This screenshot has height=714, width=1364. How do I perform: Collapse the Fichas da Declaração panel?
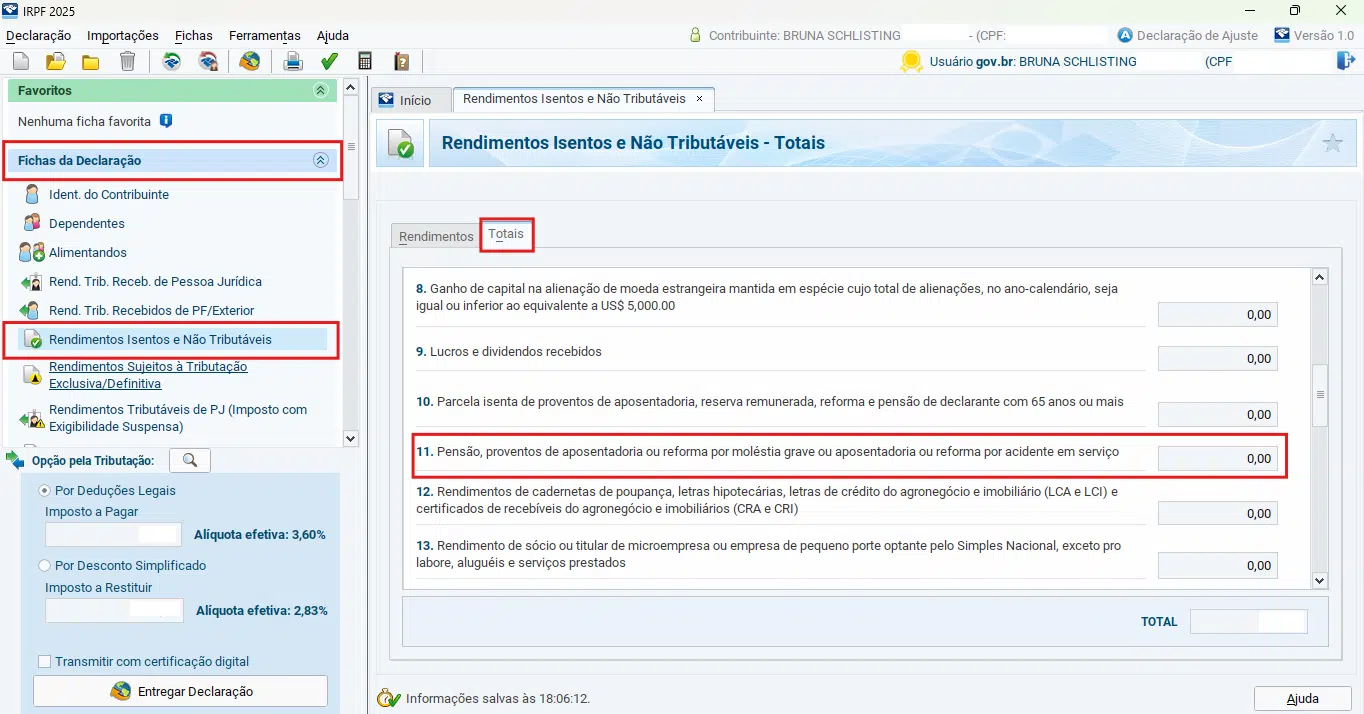coord(320,160)
